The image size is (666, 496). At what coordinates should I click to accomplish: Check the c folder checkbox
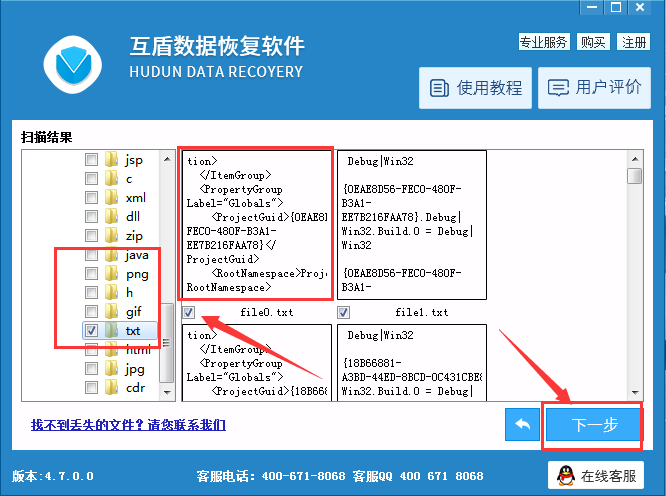[91, 178]
